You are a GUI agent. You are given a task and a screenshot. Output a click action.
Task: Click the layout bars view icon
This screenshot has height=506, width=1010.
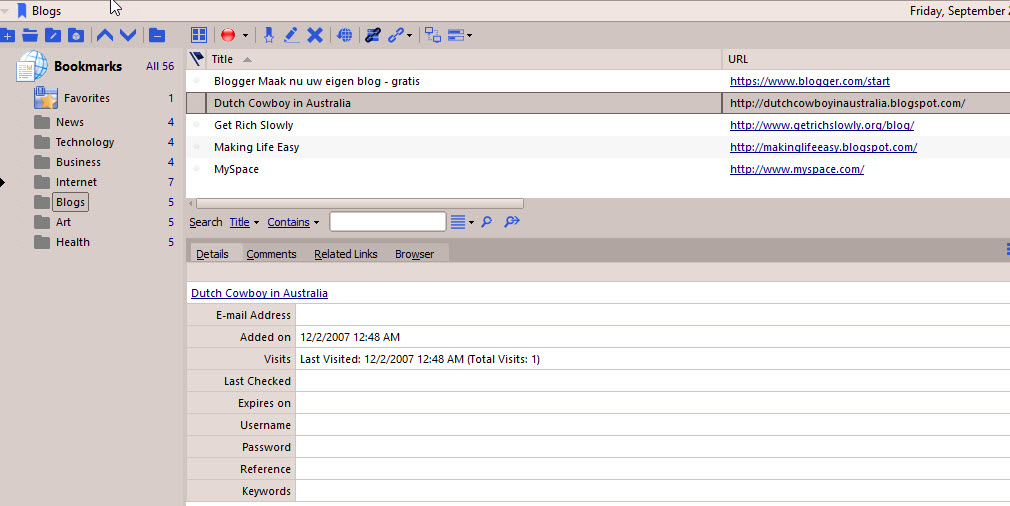coord(456,35)
